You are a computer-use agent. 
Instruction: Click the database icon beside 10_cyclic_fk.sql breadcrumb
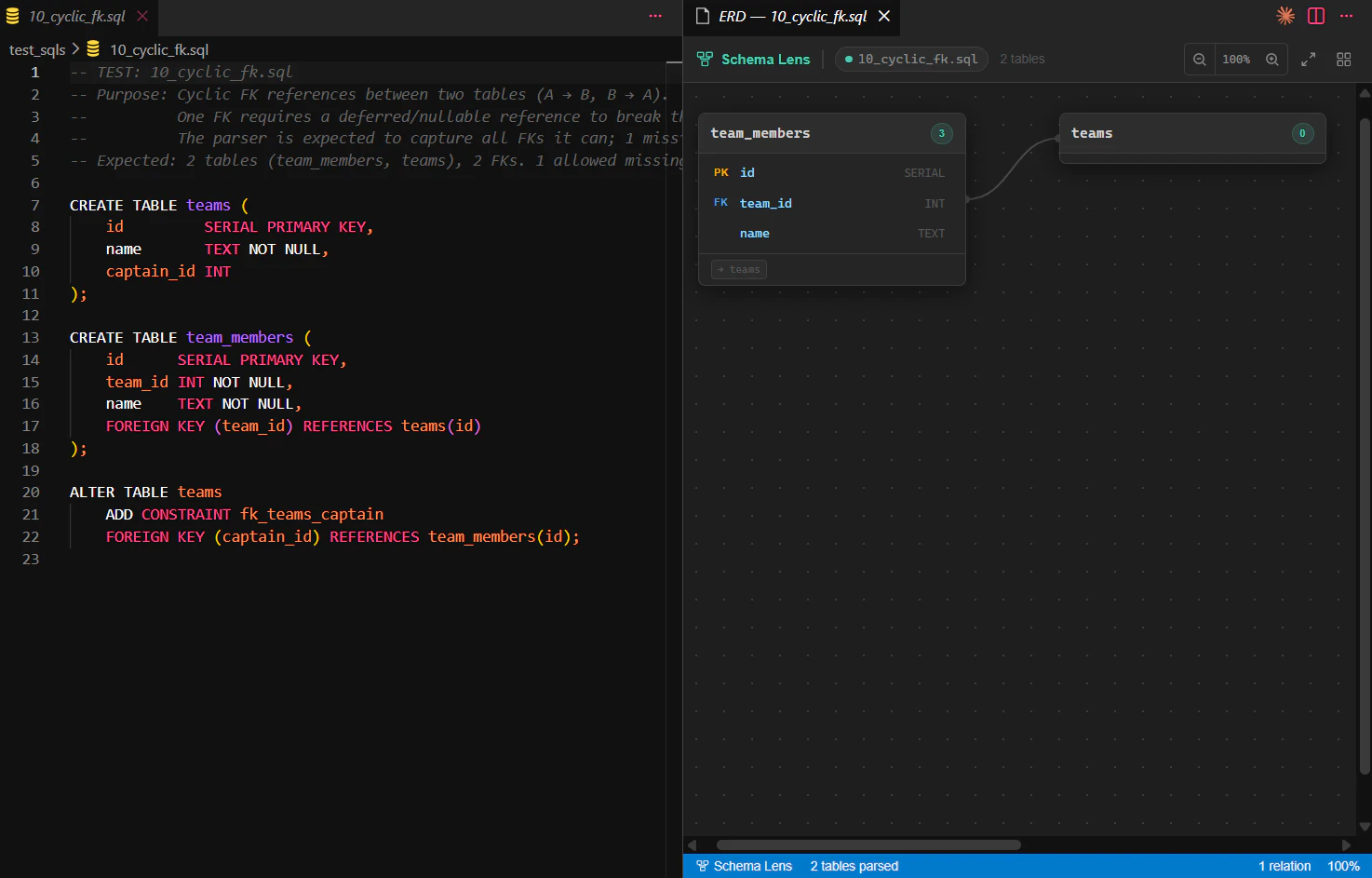(92, 48)
